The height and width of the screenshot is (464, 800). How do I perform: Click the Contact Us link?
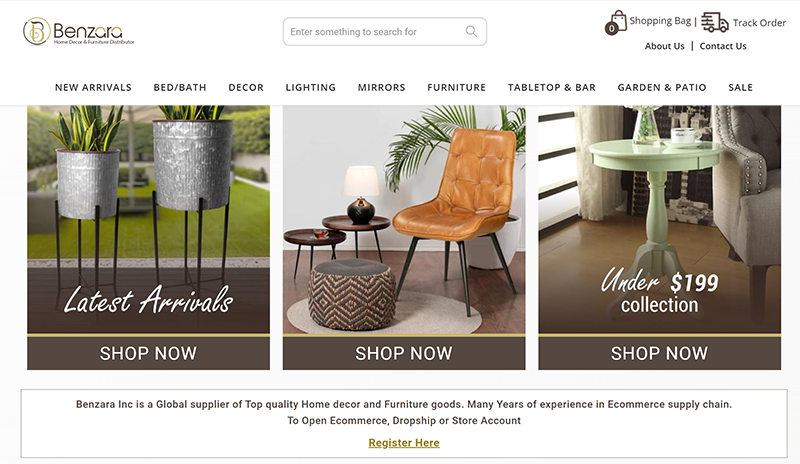pos(722,46)
